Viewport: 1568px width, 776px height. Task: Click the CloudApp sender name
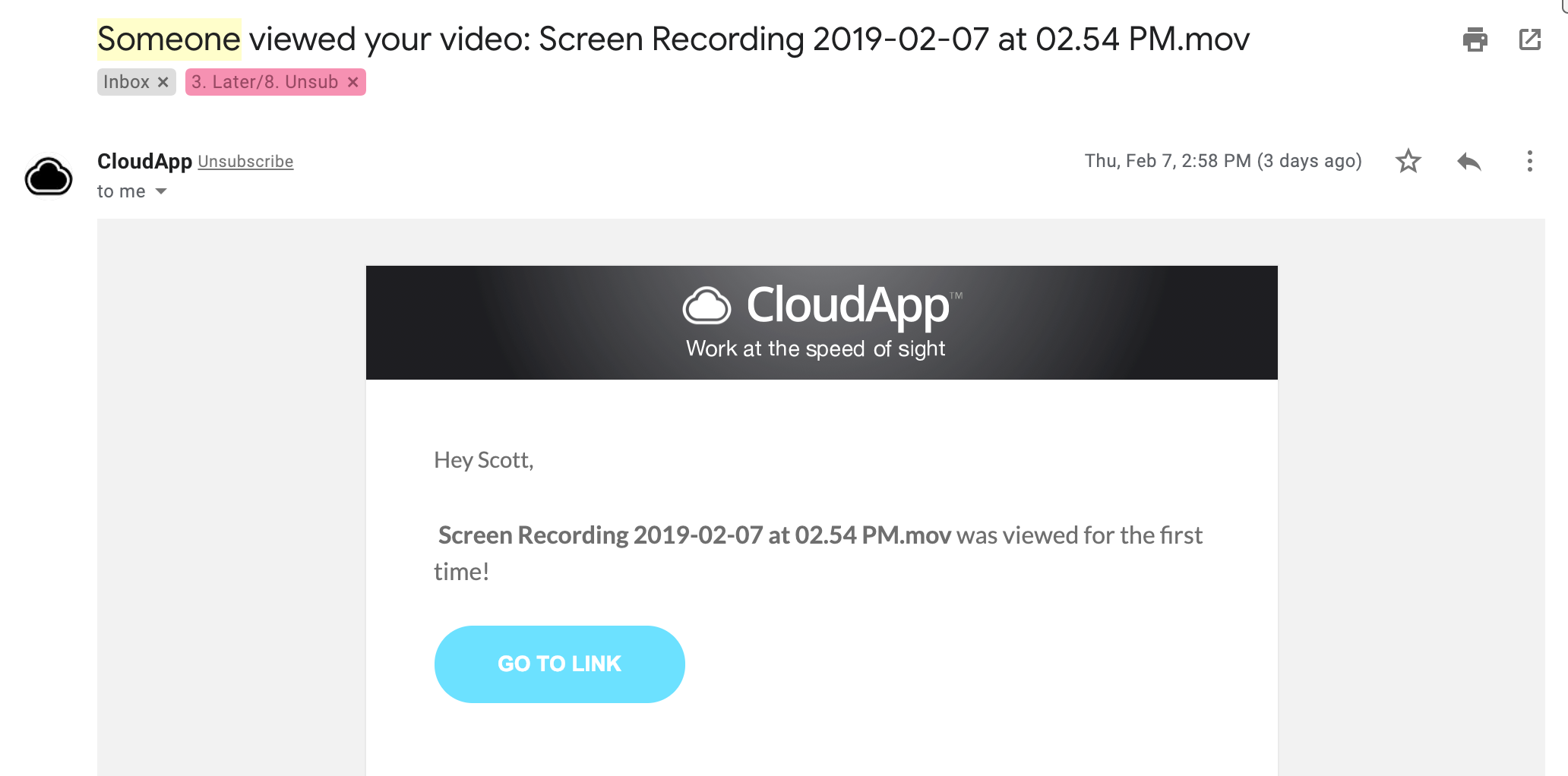[x=144, y=161]
